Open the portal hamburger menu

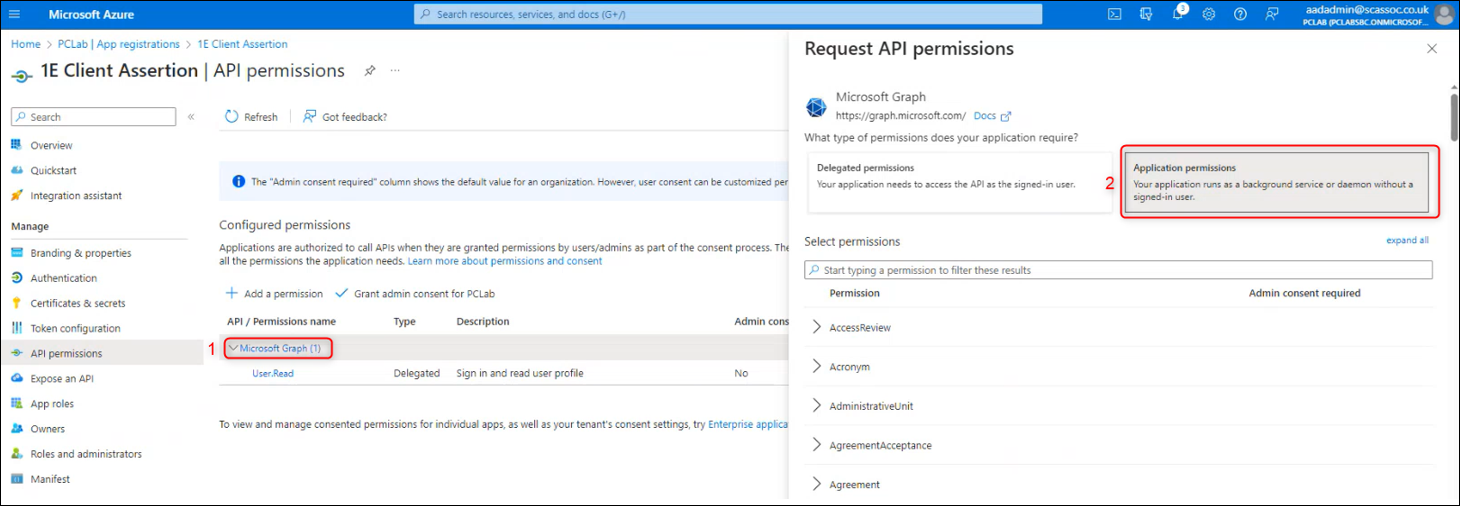[14, 14]
